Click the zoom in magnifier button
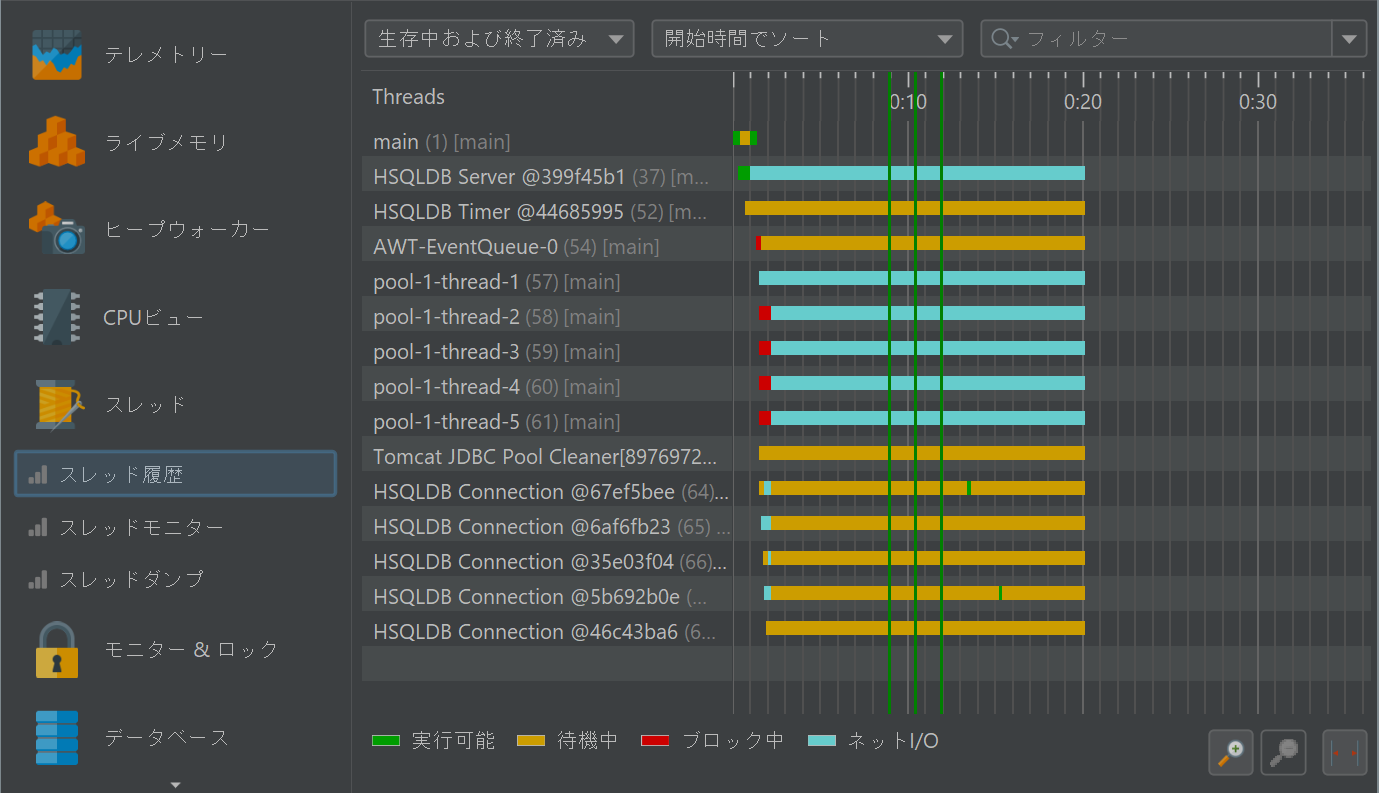This screenshot has height=793, width=1379. (x=1231, y=753)
